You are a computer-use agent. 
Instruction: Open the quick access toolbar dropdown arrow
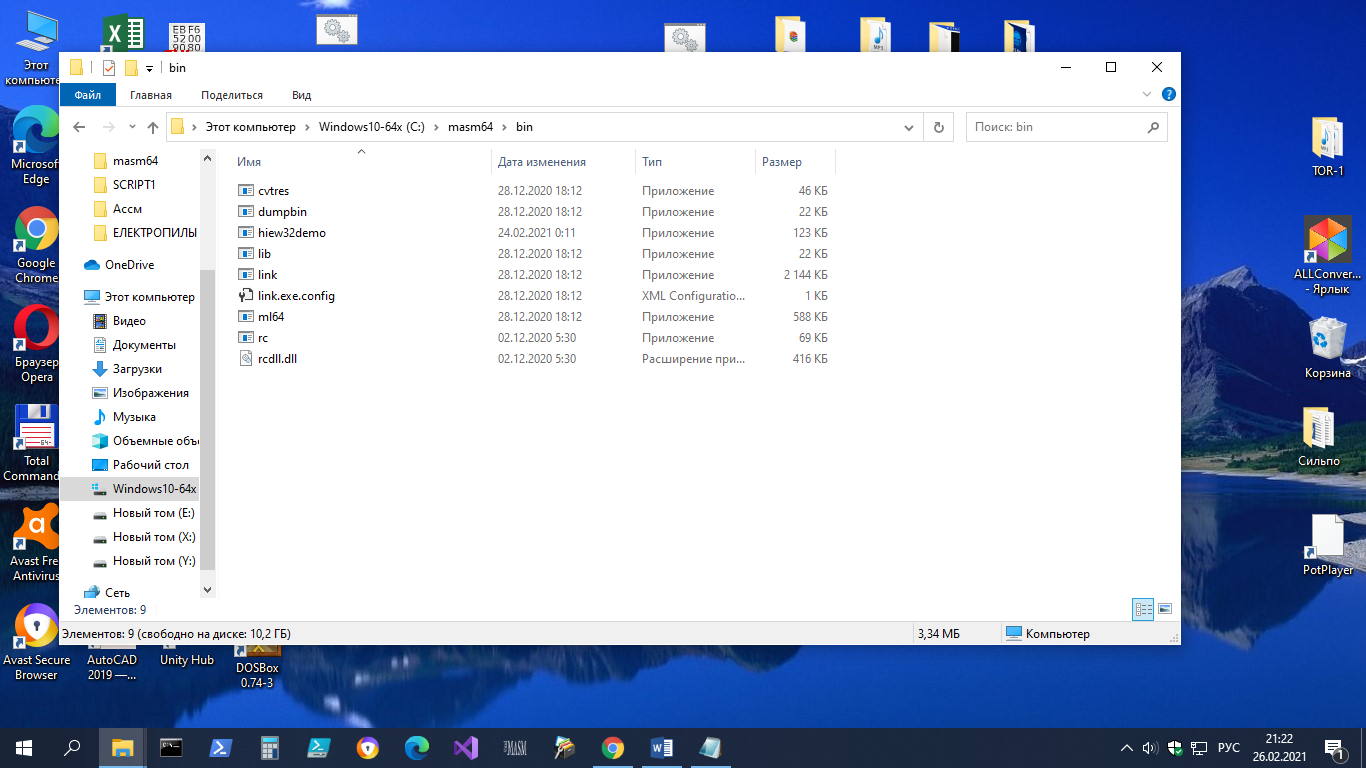pyautogui.click(x=149, y=68)
